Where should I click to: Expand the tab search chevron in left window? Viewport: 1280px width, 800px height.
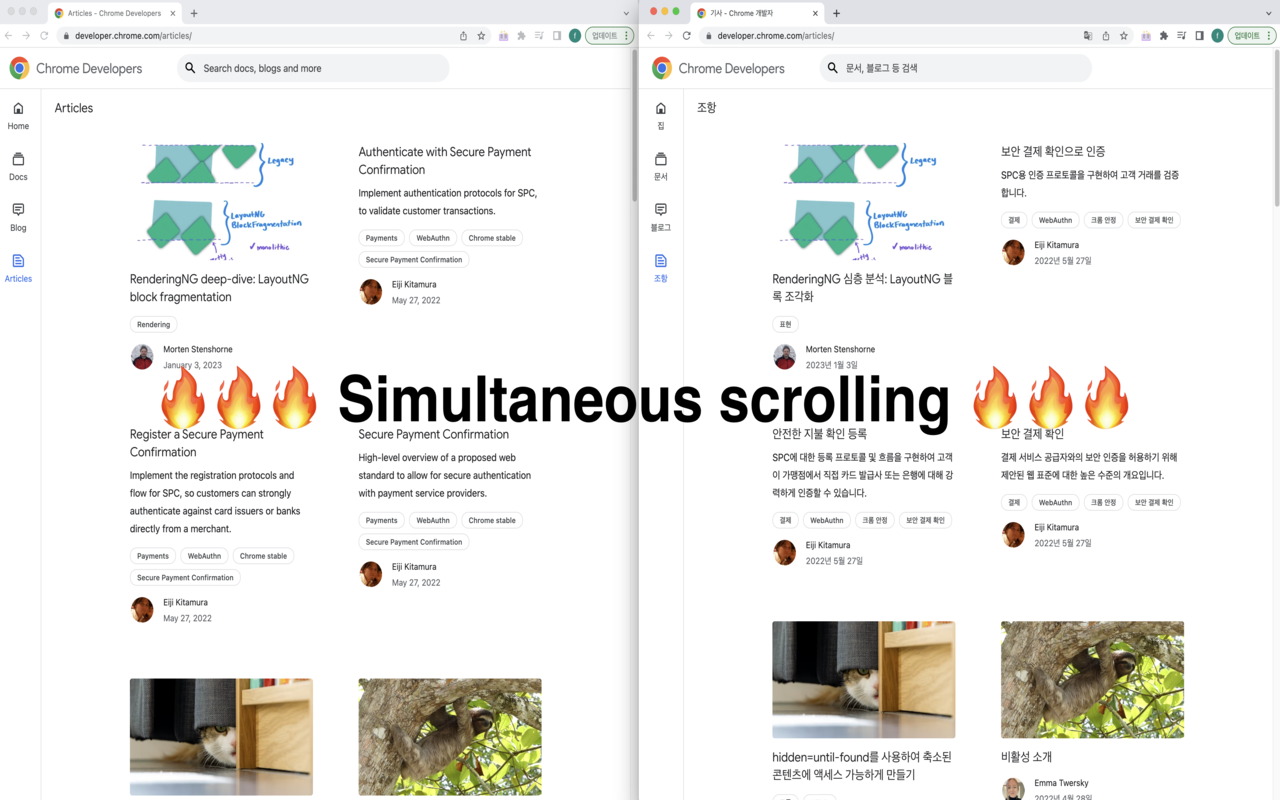pos(626,13)
